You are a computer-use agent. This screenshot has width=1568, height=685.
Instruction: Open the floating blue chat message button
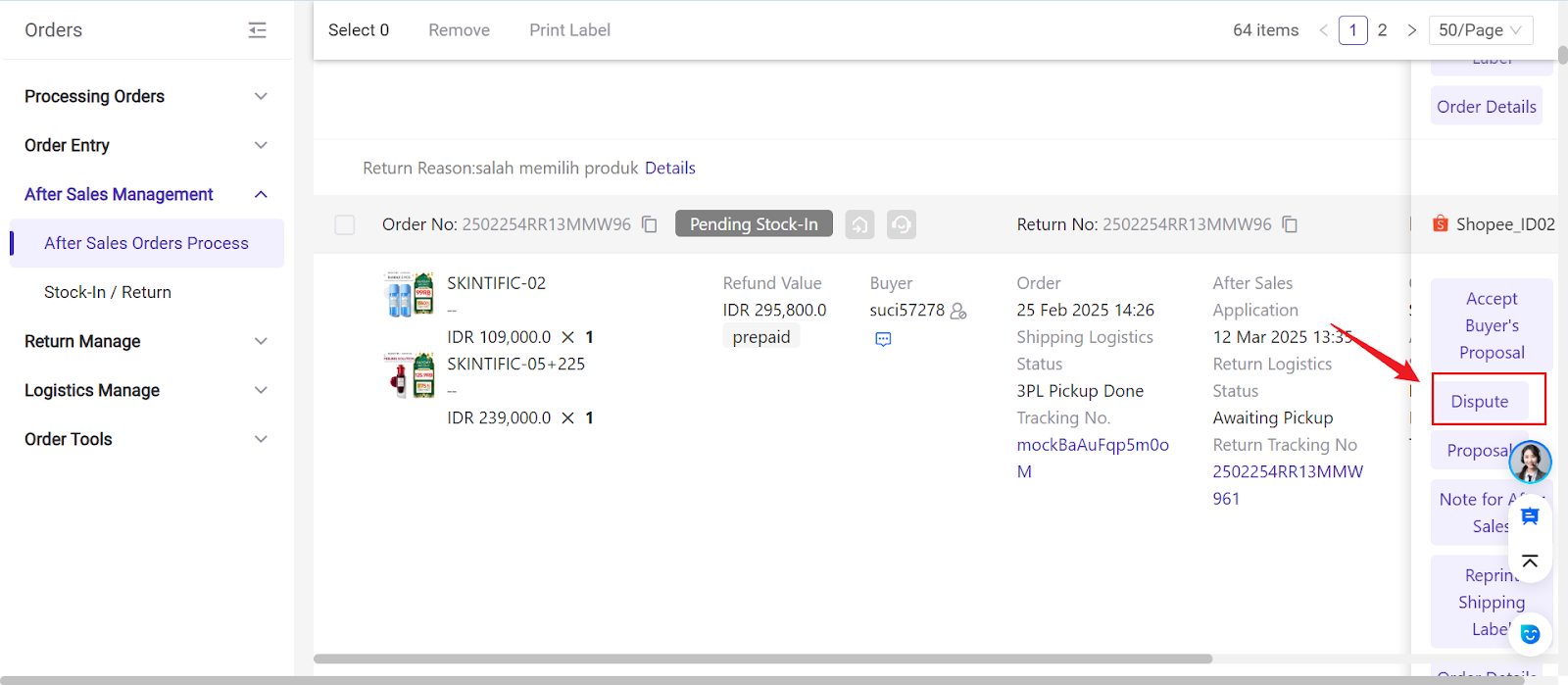click(1530, 515)
